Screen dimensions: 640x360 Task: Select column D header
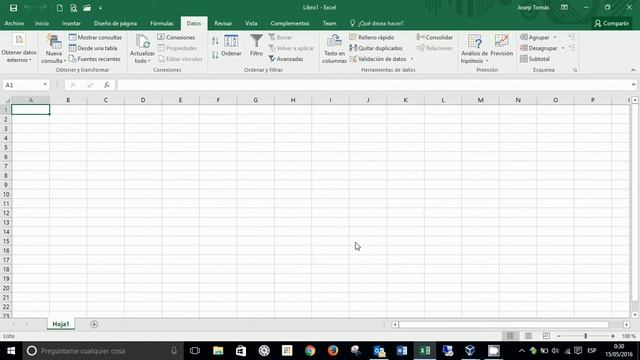coord(143,100)
